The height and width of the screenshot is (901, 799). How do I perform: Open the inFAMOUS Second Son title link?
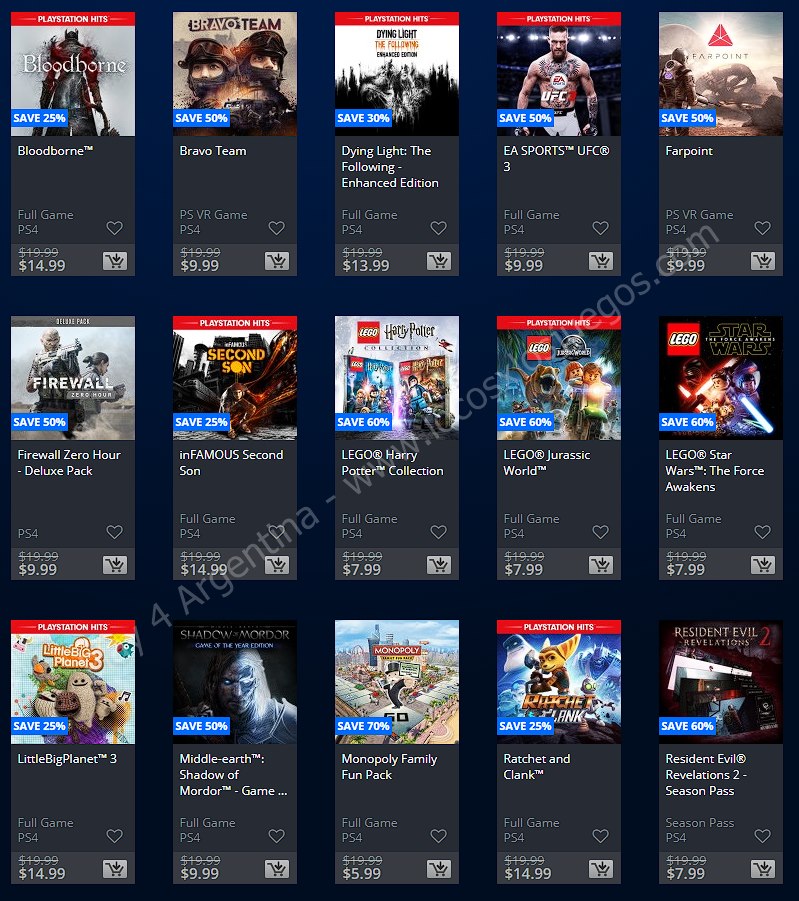pyautogui.click(x=231, y=463)
